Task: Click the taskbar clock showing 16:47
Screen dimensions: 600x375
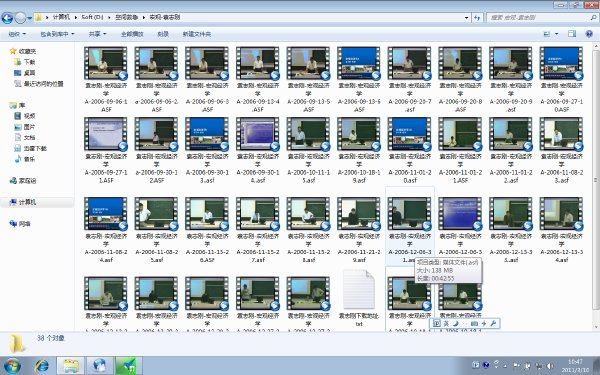Action: click(575, 366)
